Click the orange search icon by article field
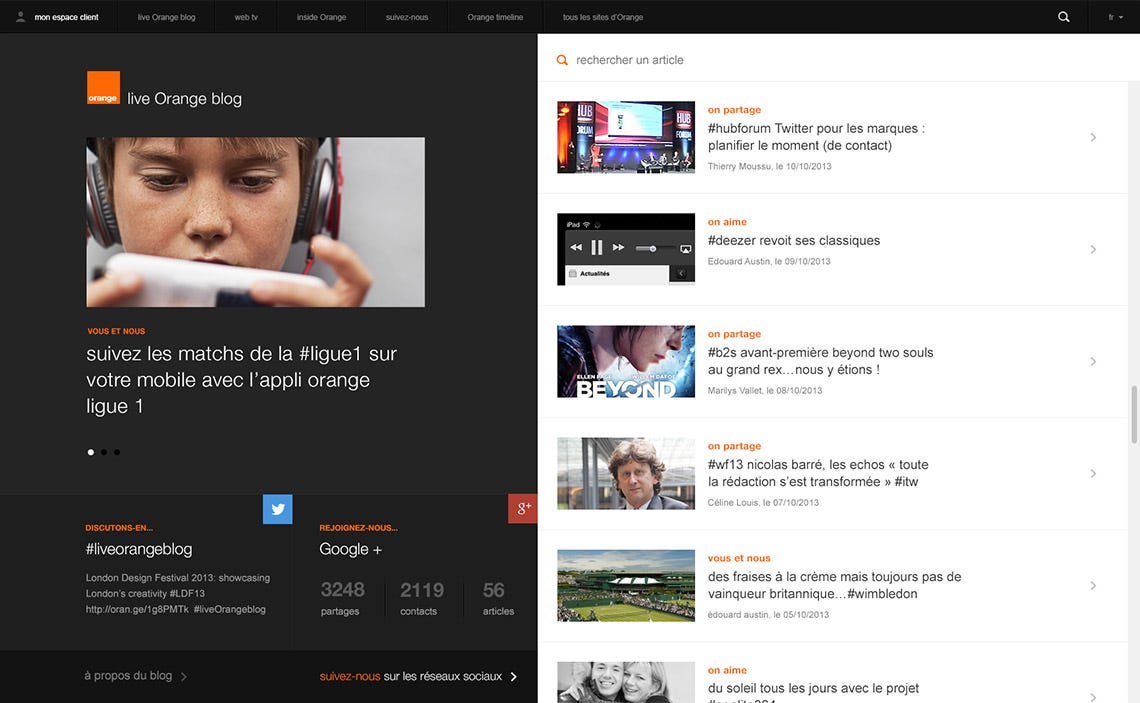Viewport: 1140px width, 703px height. coord(562,60)
